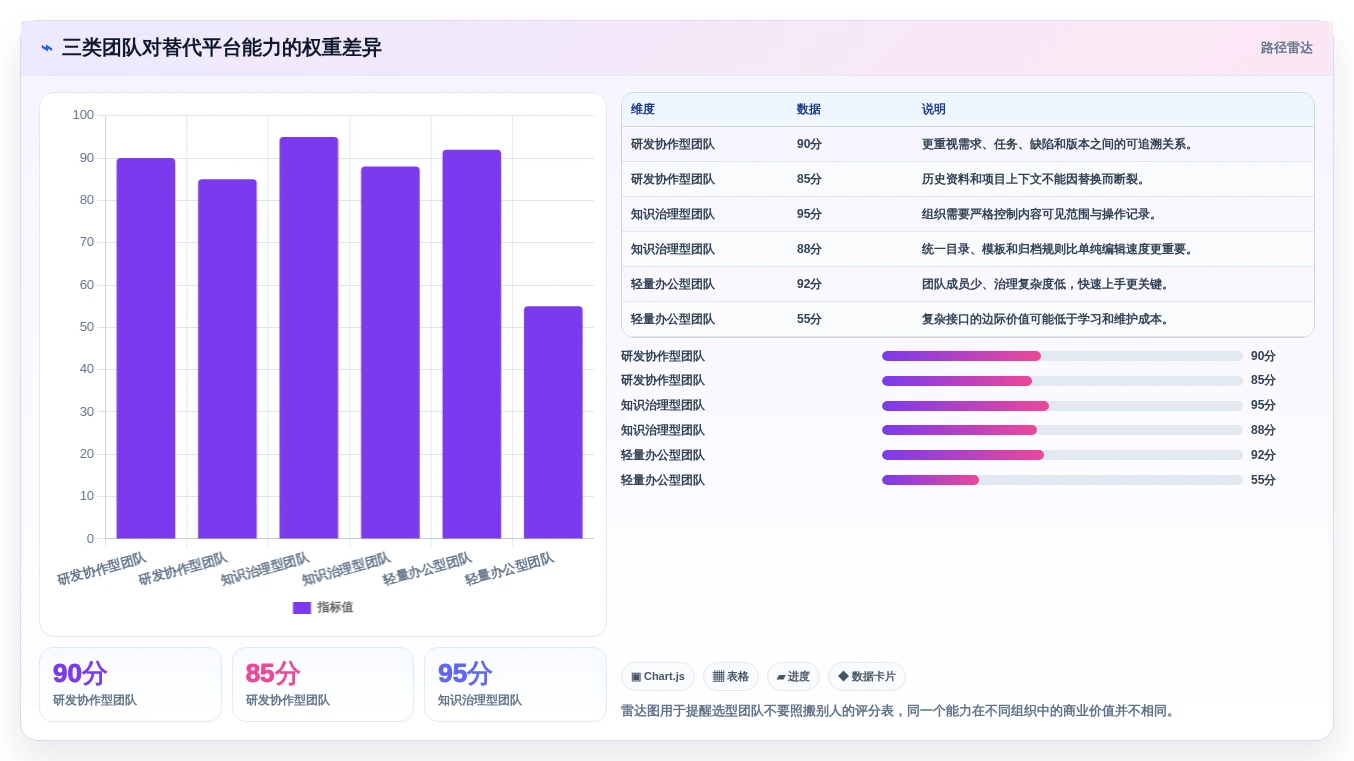The image size is (1354, 761).
Task: Click 研发协作型团队 in the table's 90分 row
Action: pyautogui.click(x=673, y=145)
